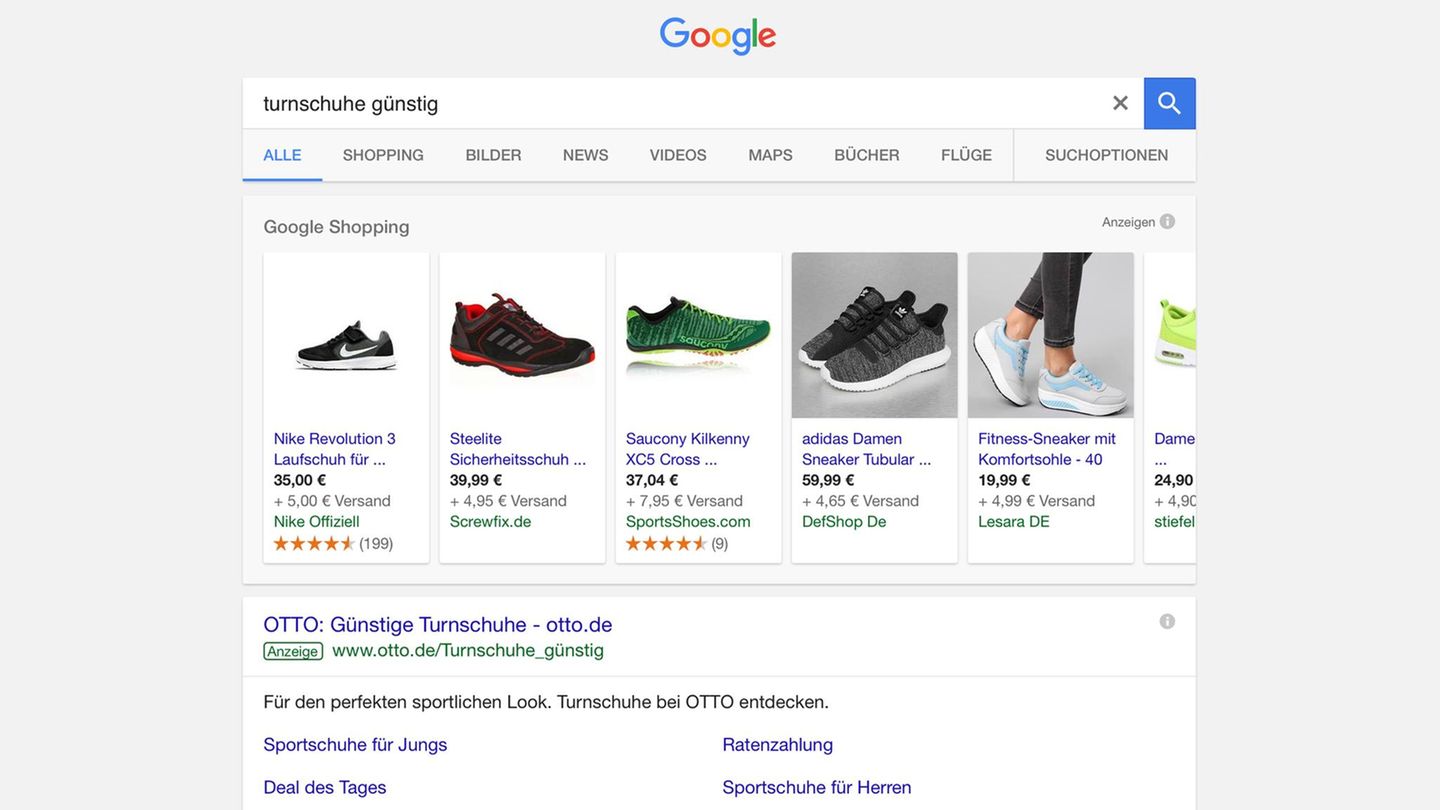Open the News tab

[585, 155]
